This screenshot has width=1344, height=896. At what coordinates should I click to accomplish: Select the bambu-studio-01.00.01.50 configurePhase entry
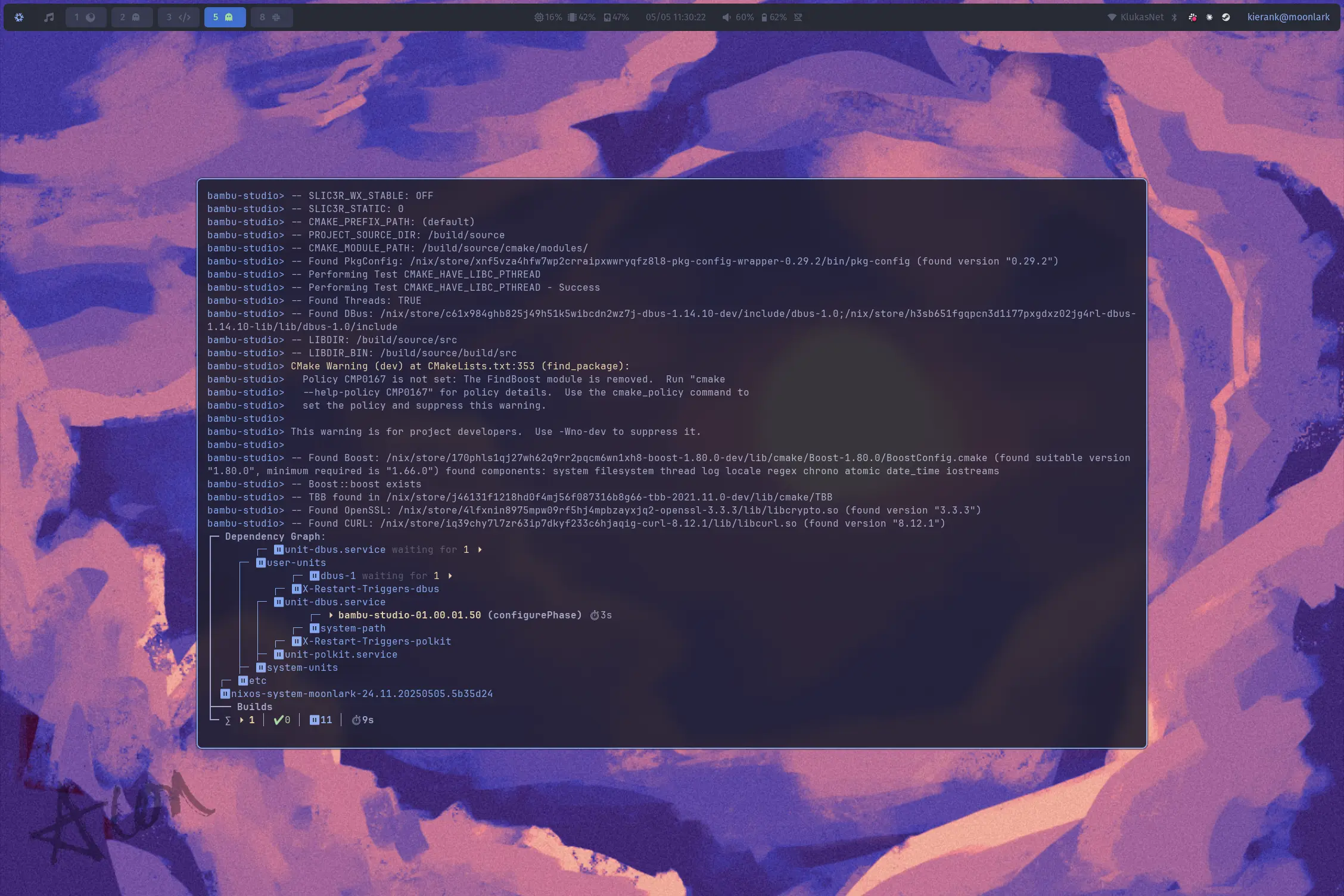pos(409,615)
